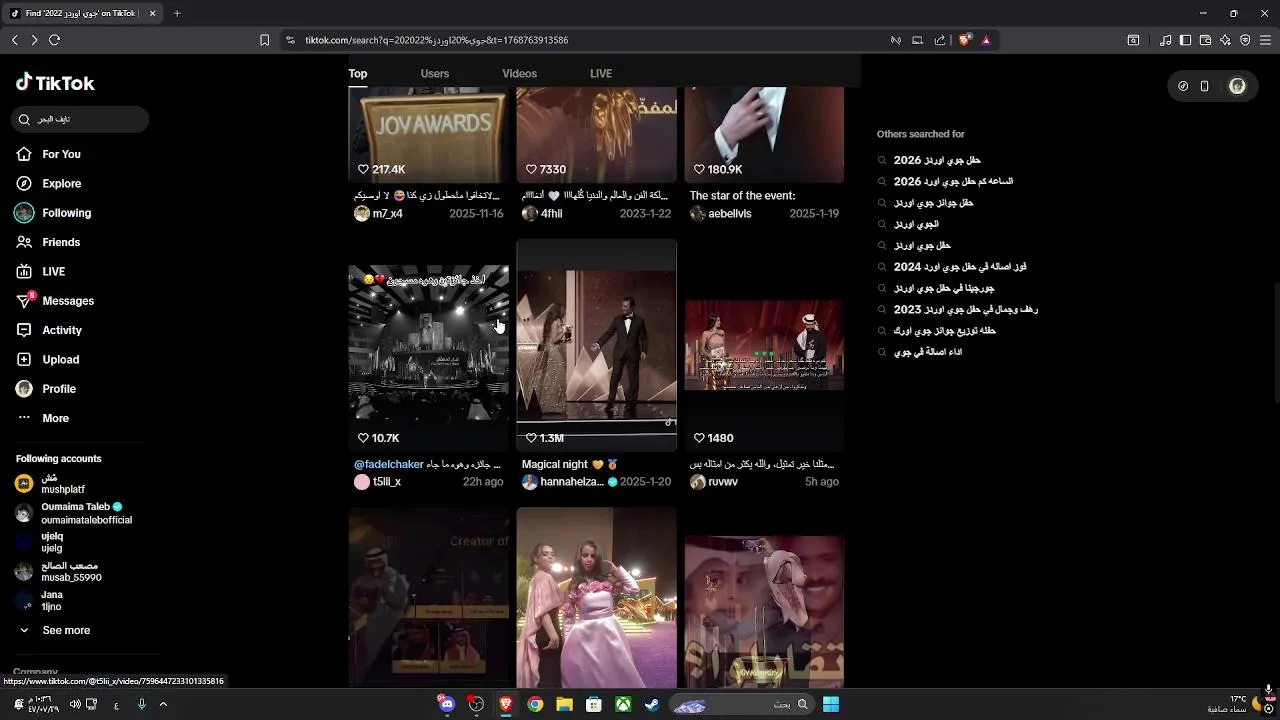1280x720 pixels.
Task: Open Discord from the taskbar
Action: click(x=447, y=704)
